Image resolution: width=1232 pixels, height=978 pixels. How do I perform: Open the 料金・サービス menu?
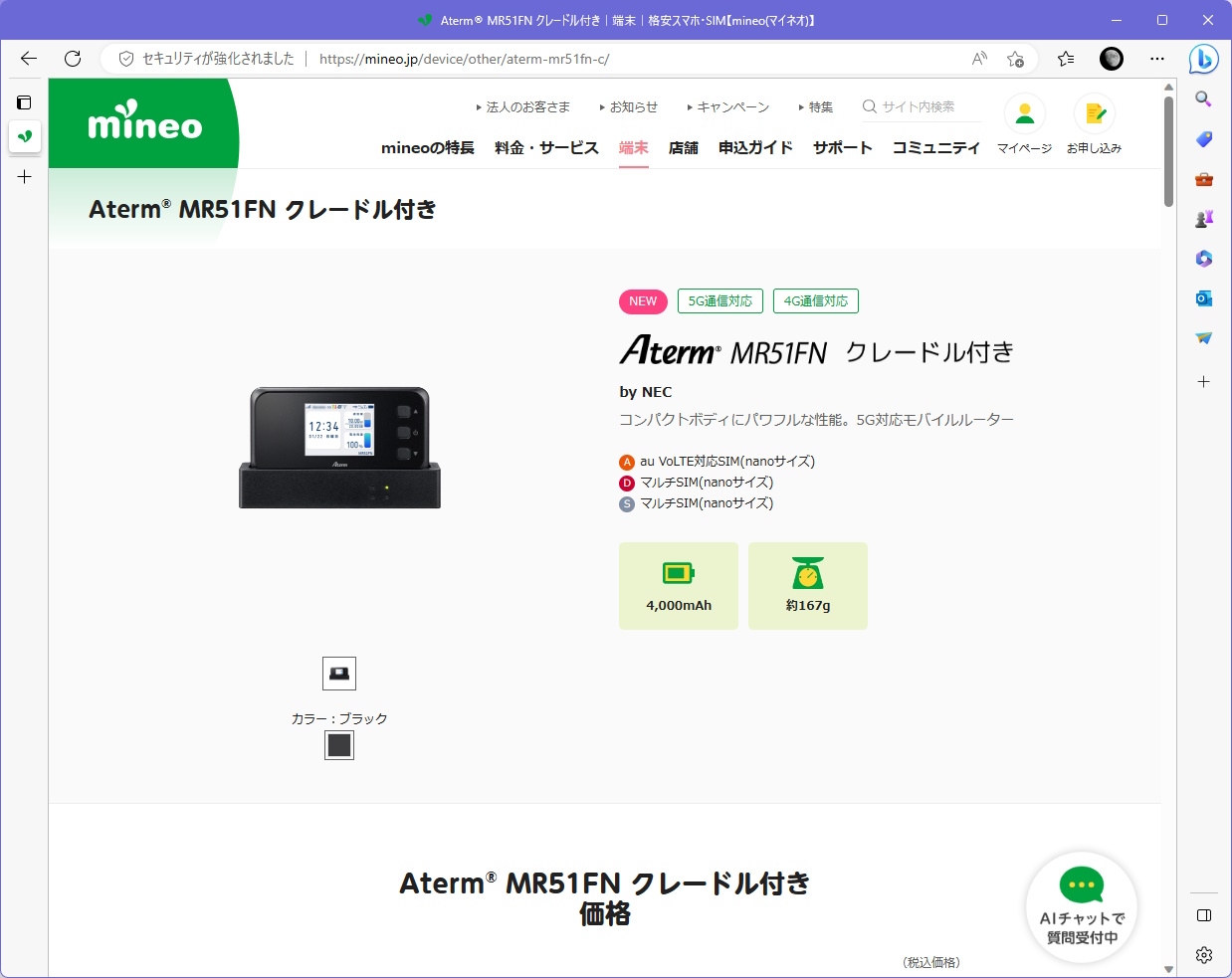546,148
